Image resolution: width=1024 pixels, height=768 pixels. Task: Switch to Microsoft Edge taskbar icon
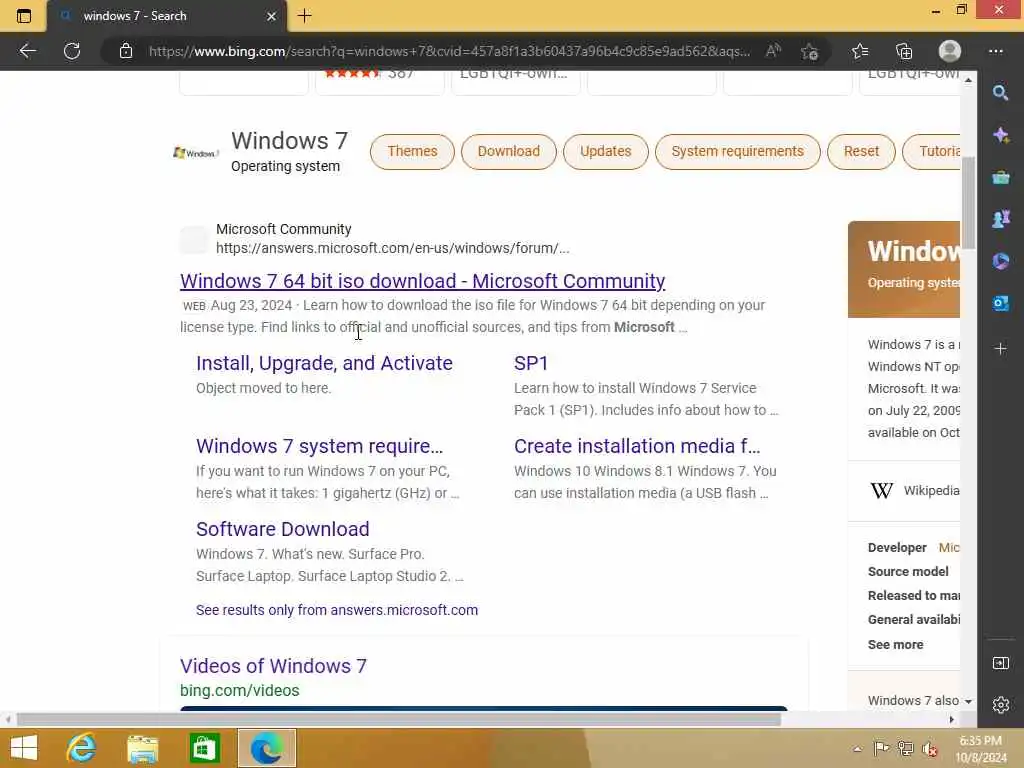[266, 748]
